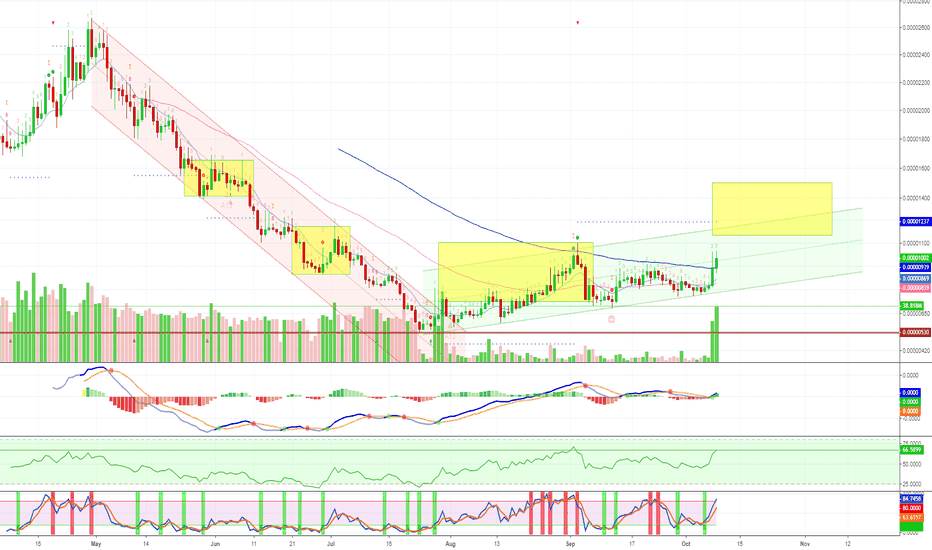Select the yellow target box right of price

[x=772, y=209]
